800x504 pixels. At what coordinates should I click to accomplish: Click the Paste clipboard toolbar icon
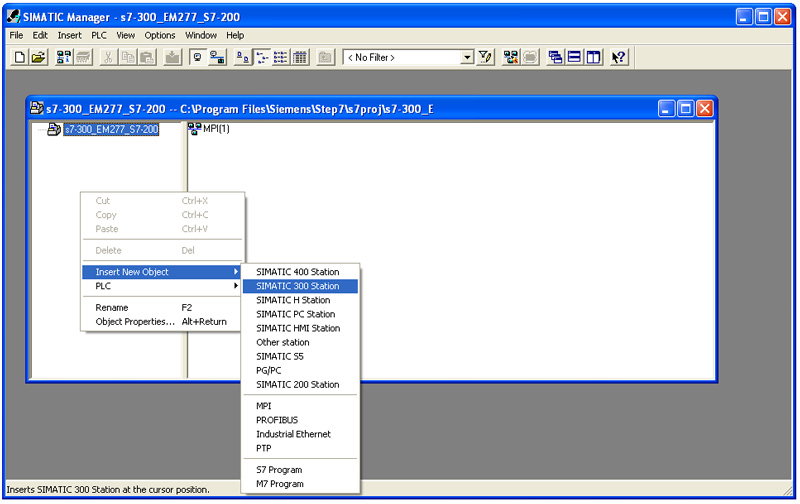click(147, 57)
